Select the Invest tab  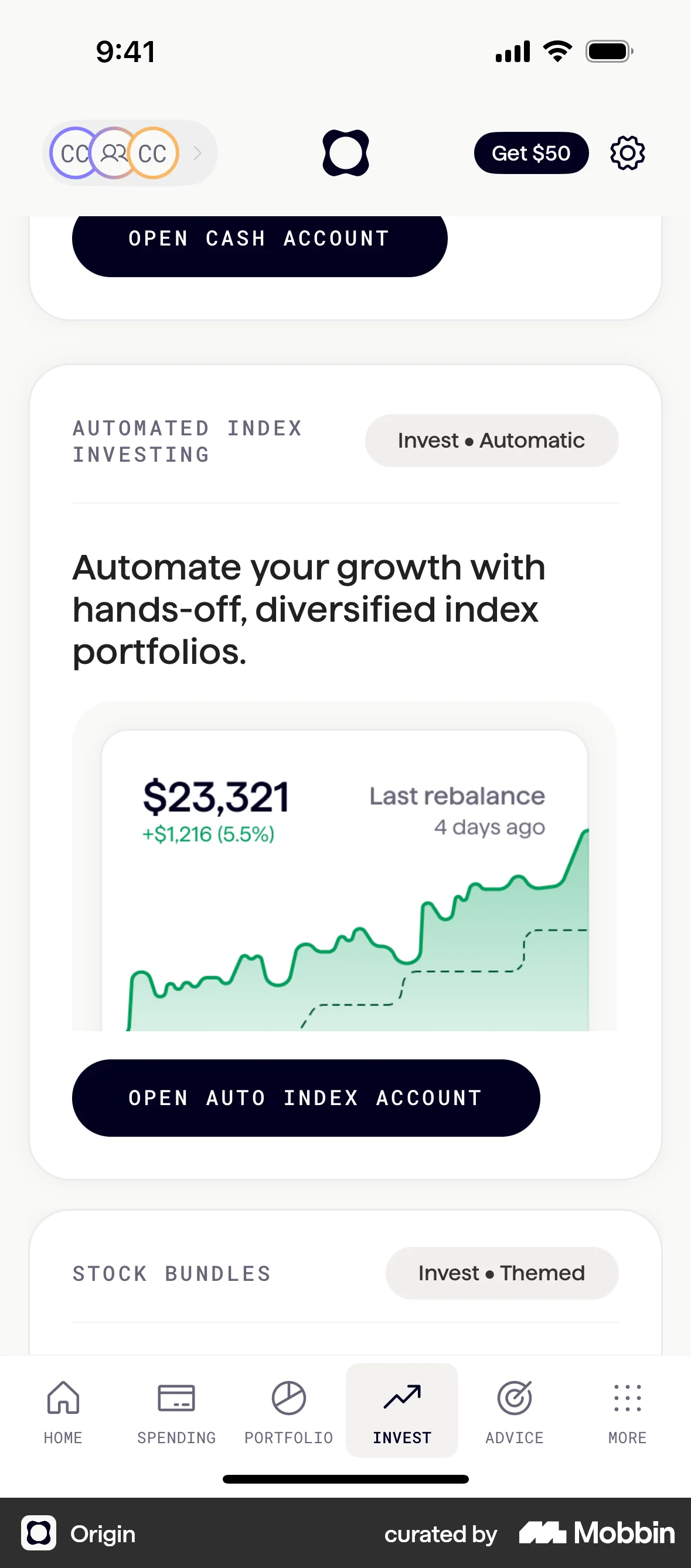[402, 1410]
